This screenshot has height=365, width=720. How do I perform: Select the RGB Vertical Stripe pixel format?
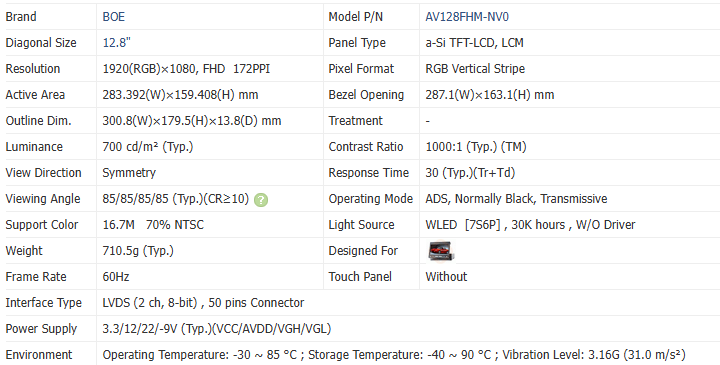pyautogui.click(x=475, y=69)
